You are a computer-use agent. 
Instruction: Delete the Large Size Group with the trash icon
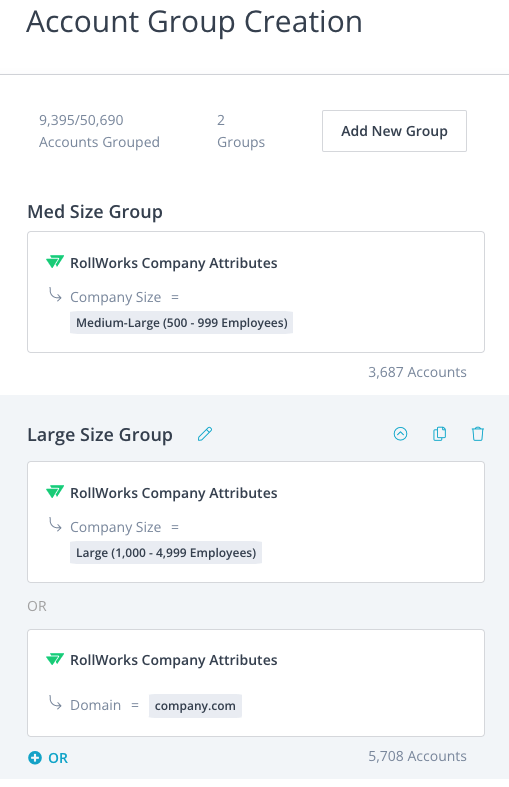click(x=477, y=434)
